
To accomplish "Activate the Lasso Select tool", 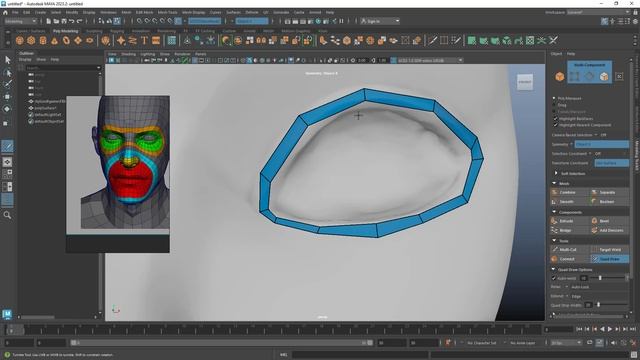I will tap(7, 73).
